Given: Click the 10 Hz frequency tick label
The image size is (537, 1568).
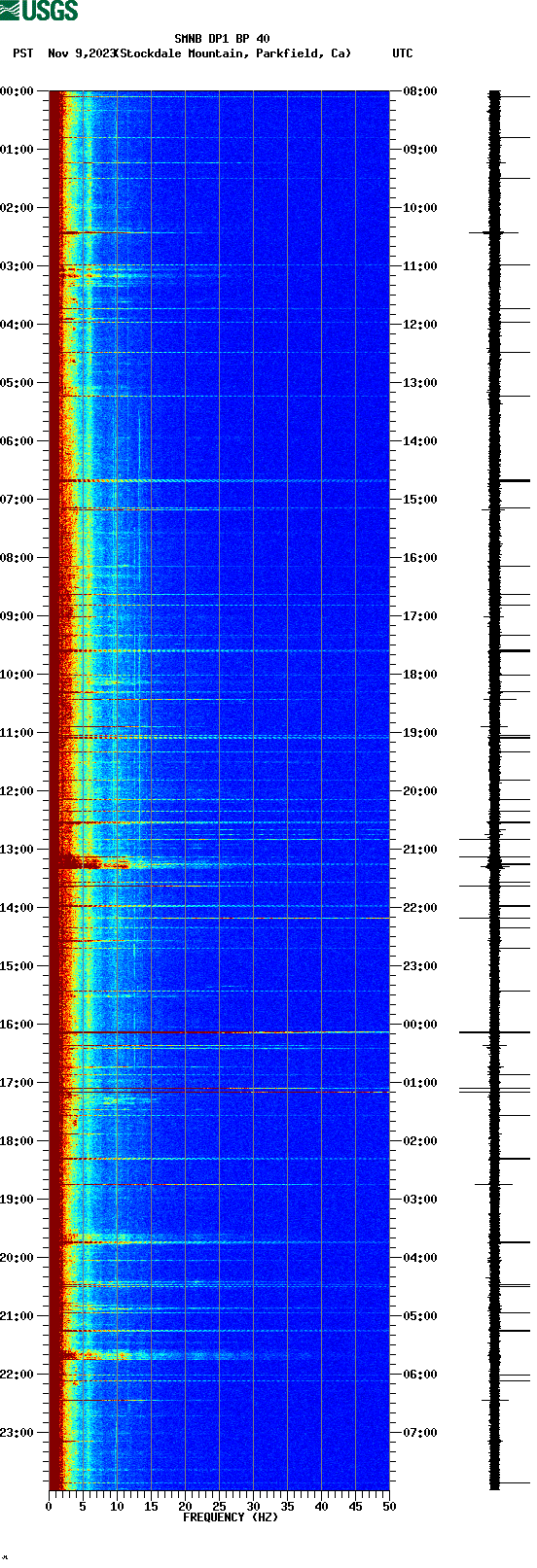Looking at the screenshot, I should point(117,1507).
